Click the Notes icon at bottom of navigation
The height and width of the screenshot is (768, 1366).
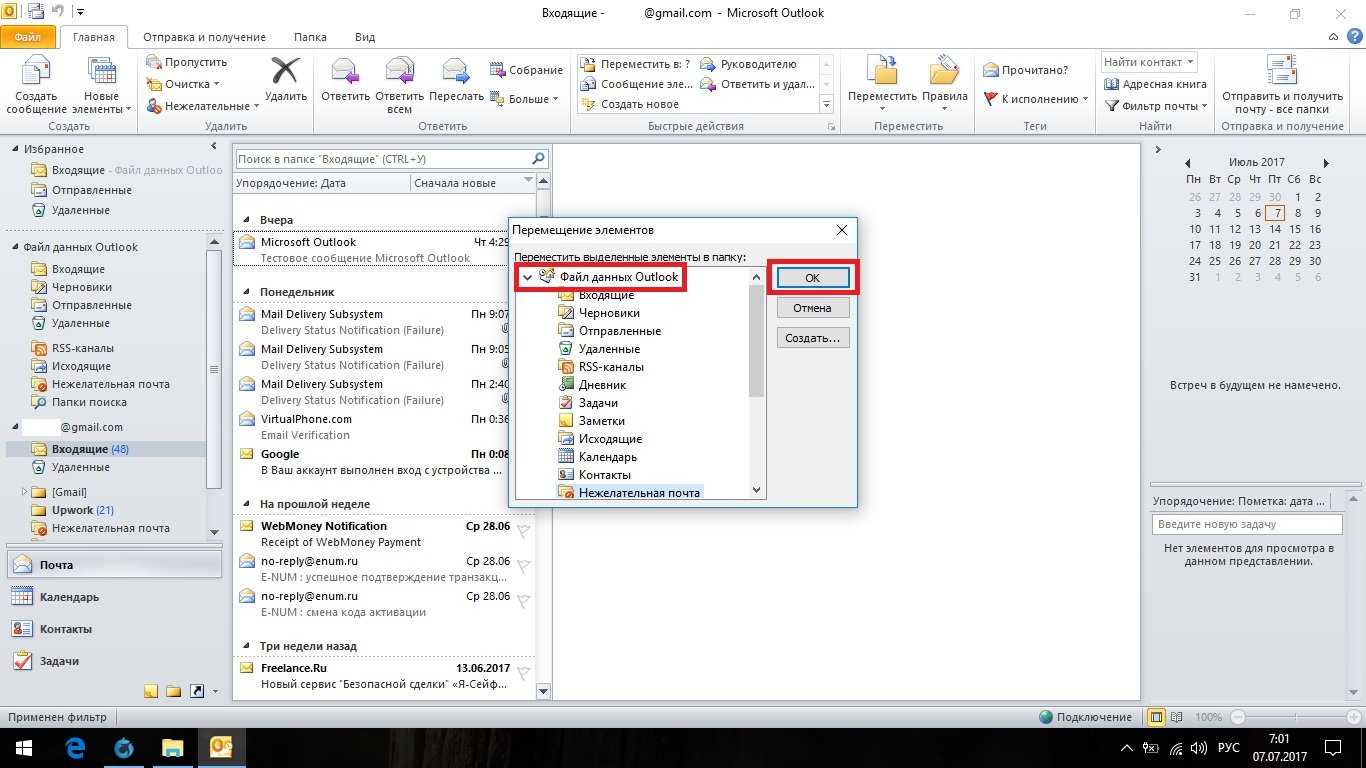click(151, 691)
